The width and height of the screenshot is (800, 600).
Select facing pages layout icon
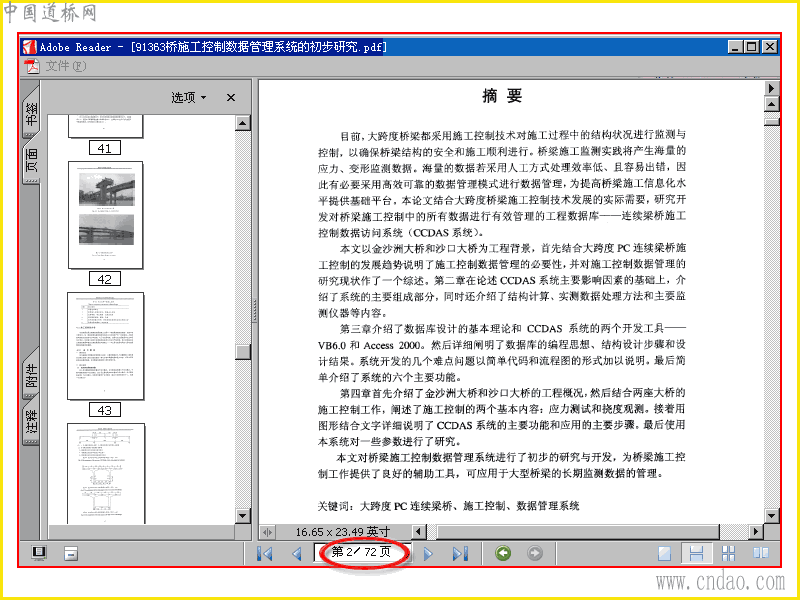click(761, 553)
